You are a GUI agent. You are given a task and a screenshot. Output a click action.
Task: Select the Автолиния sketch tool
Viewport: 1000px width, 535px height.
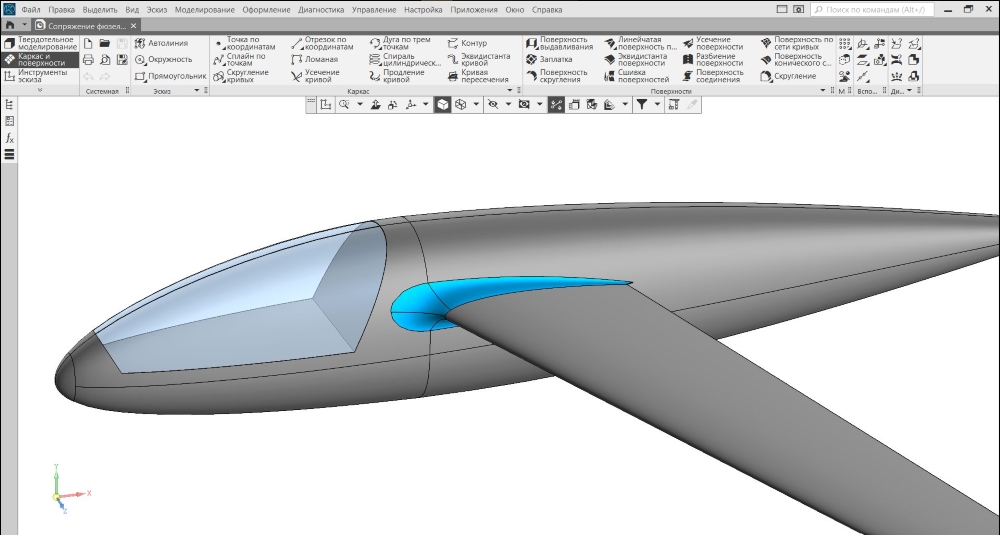pos(161,43)
